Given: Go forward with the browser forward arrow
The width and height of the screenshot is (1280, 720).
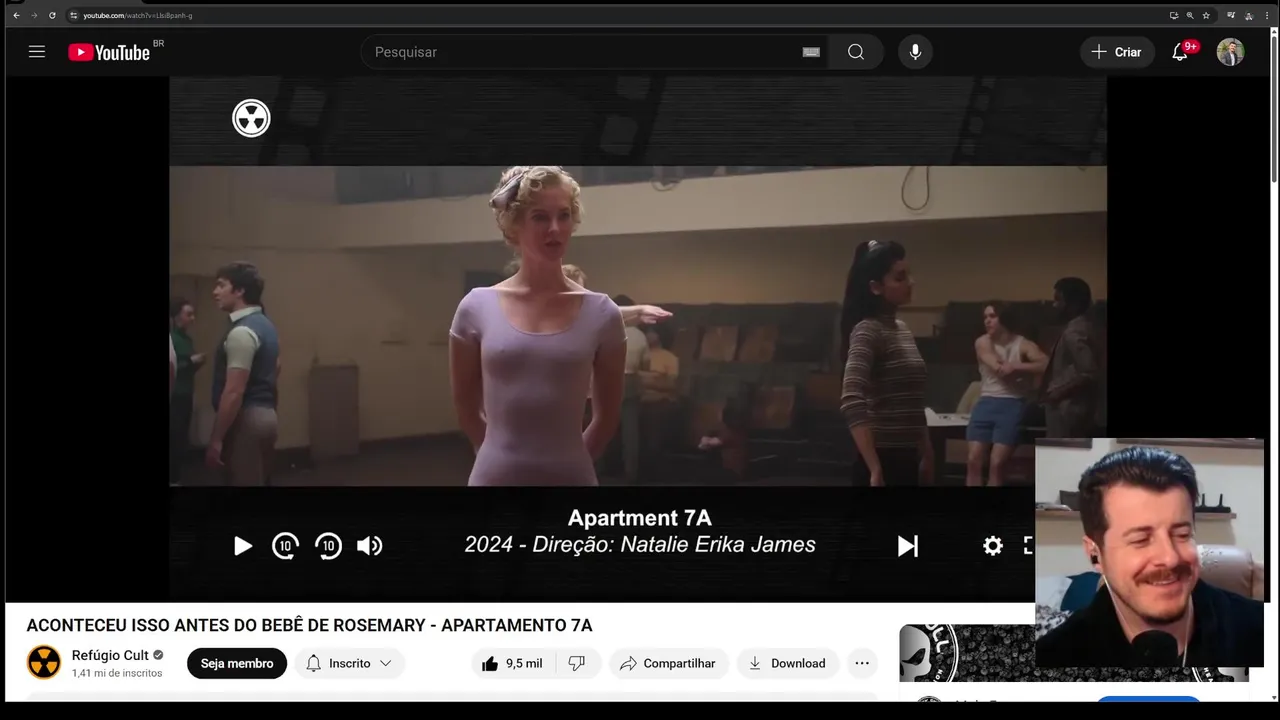Looking at the screenshot, I should (x=34, y=16).
